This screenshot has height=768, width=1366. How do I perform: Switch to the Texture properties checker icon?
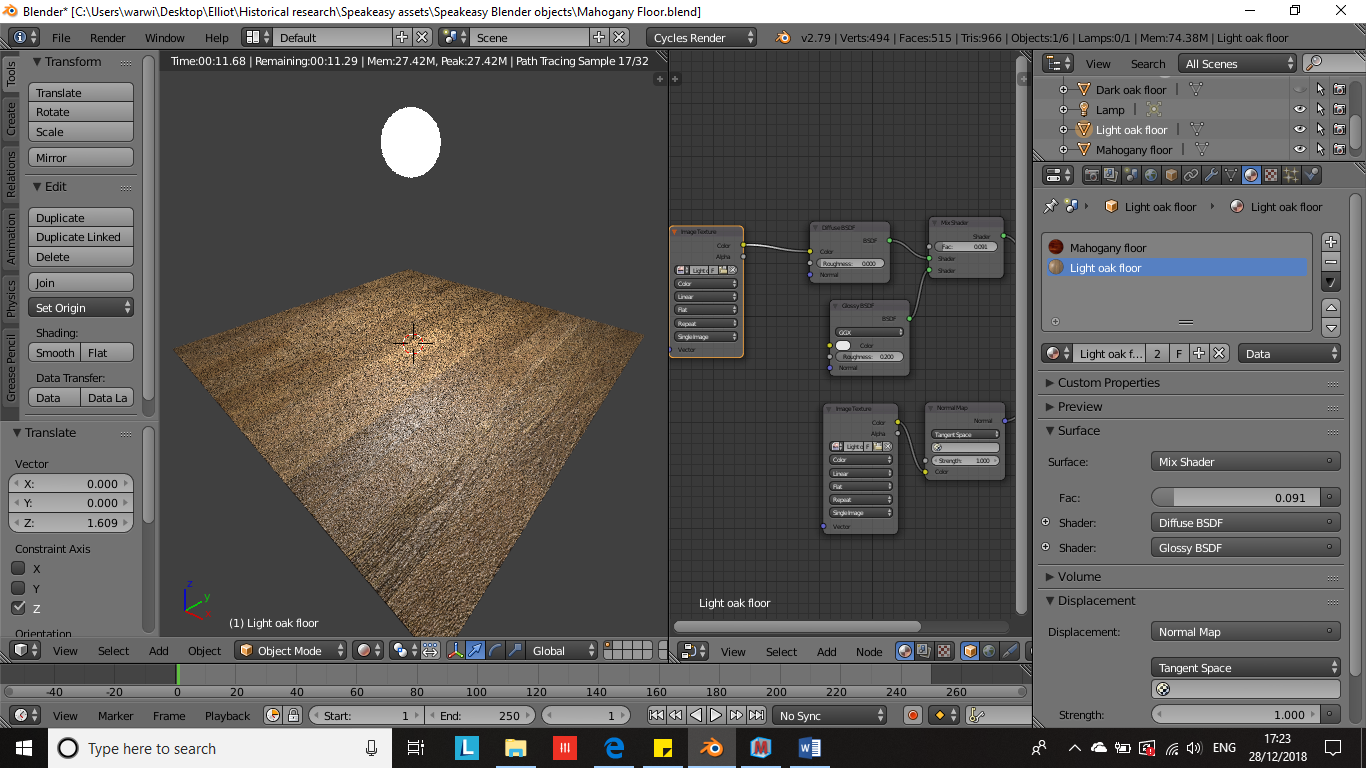click(1271, 175)
